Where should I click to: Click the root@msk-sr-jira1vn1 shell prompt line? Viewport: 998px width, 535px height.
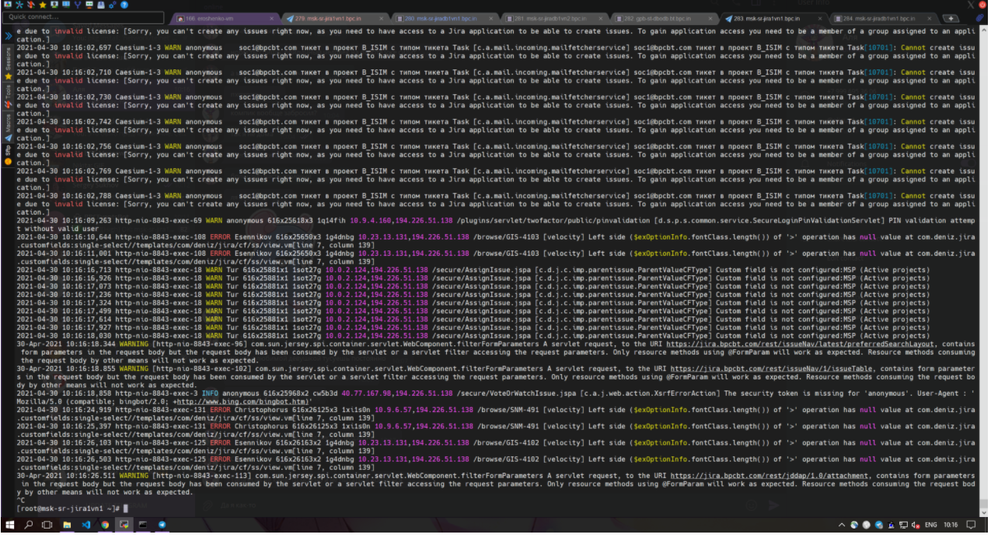coord(72,508)
